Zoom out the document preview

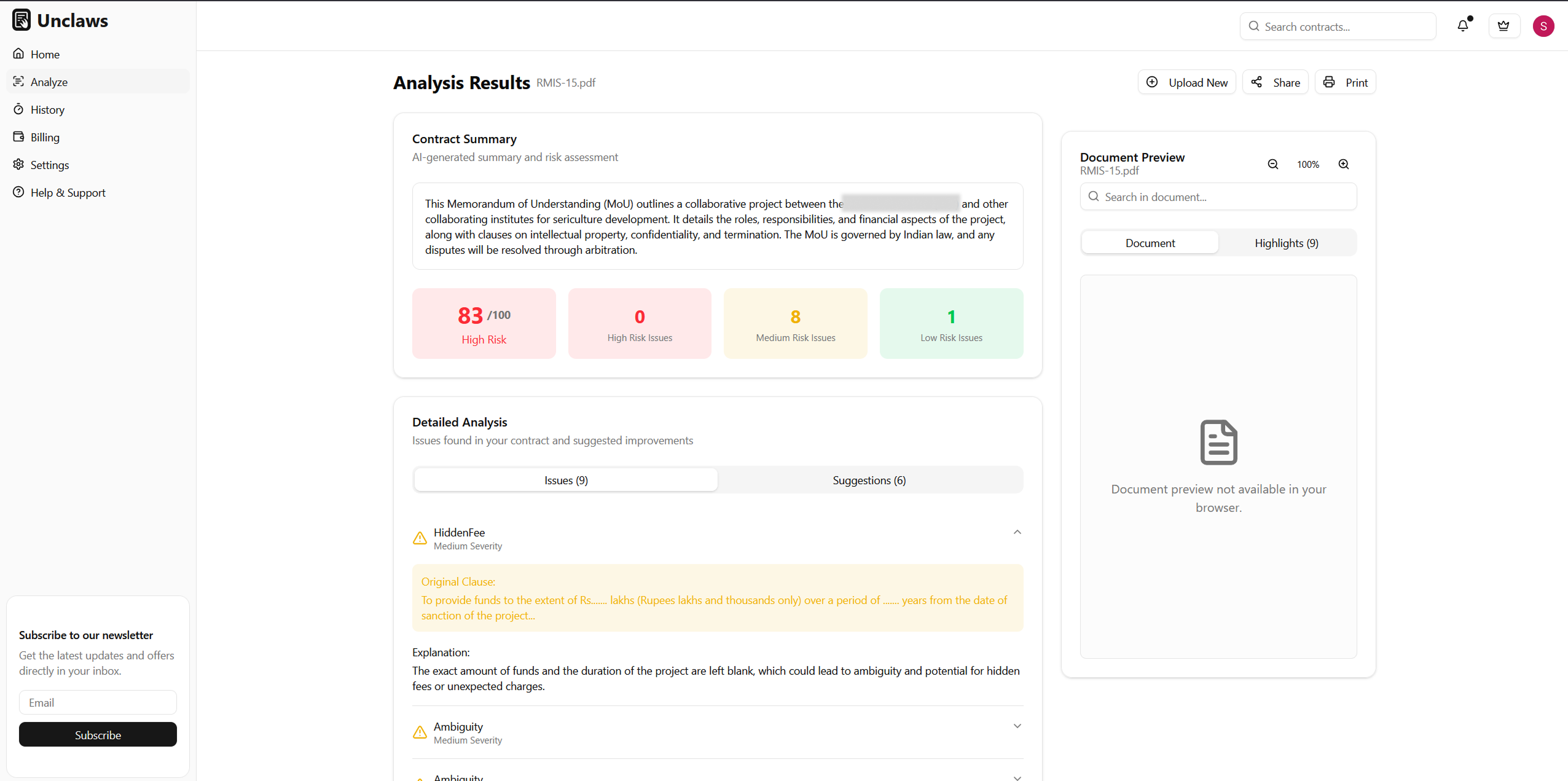coord(1272,164)
